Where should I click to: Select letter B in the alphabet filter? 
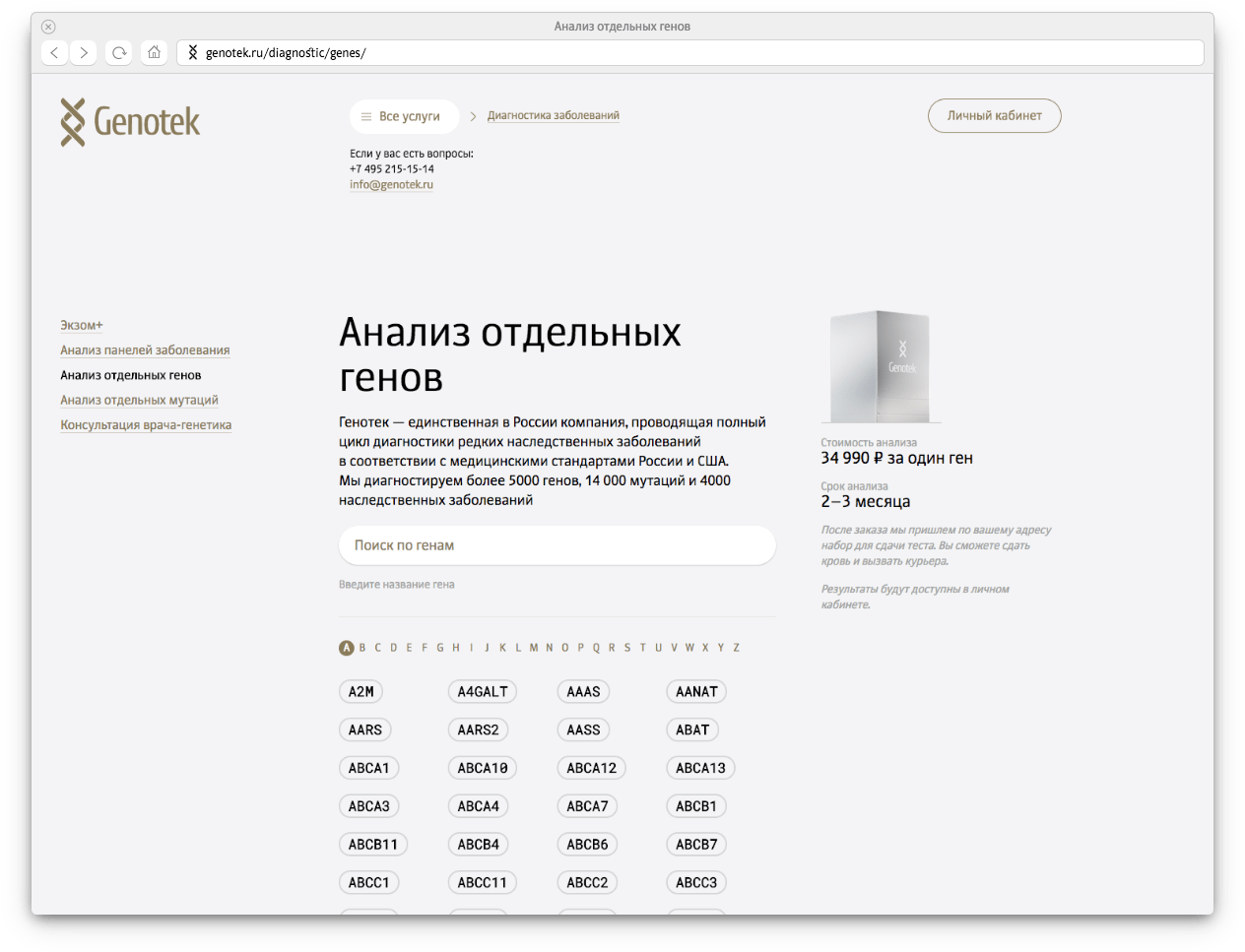pos(362,648)
